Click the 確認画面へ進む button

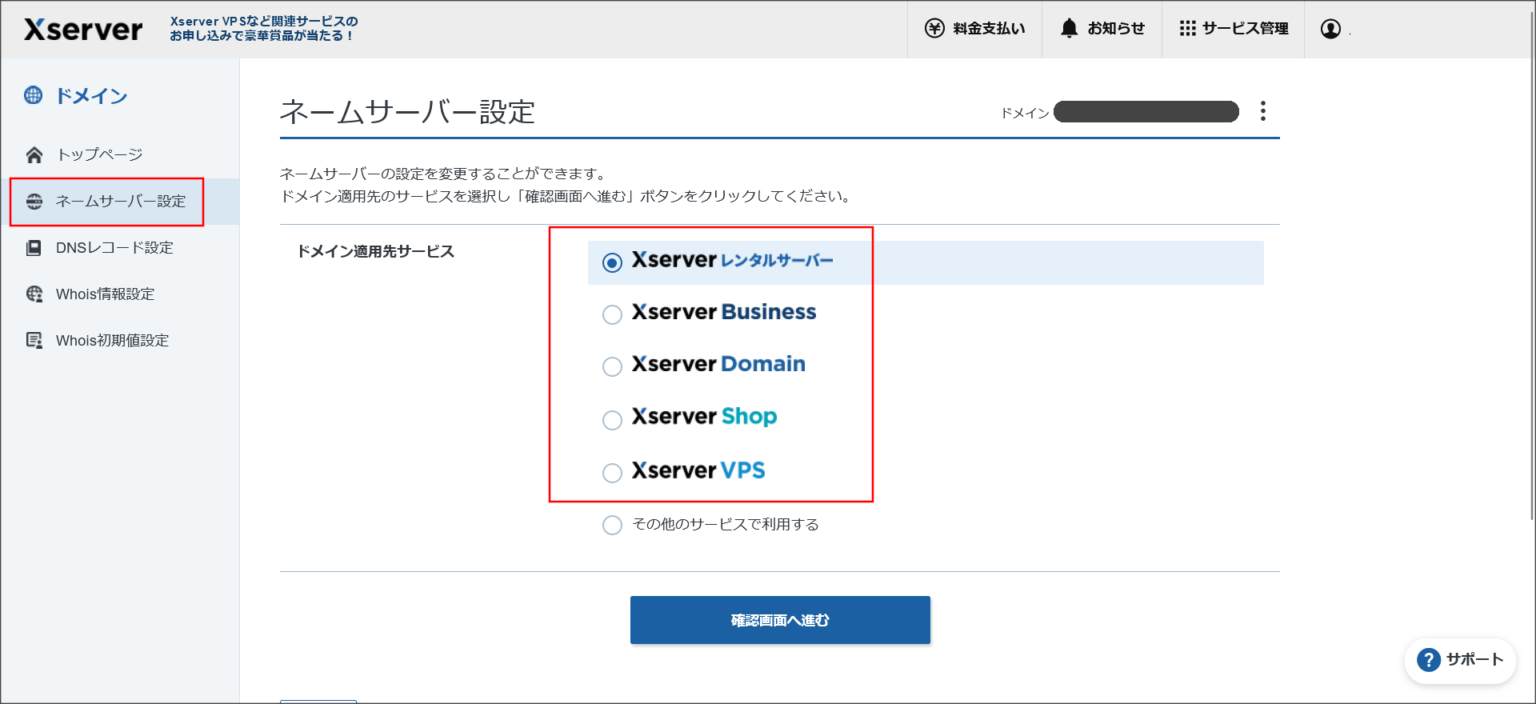click(x=779, y=619)
